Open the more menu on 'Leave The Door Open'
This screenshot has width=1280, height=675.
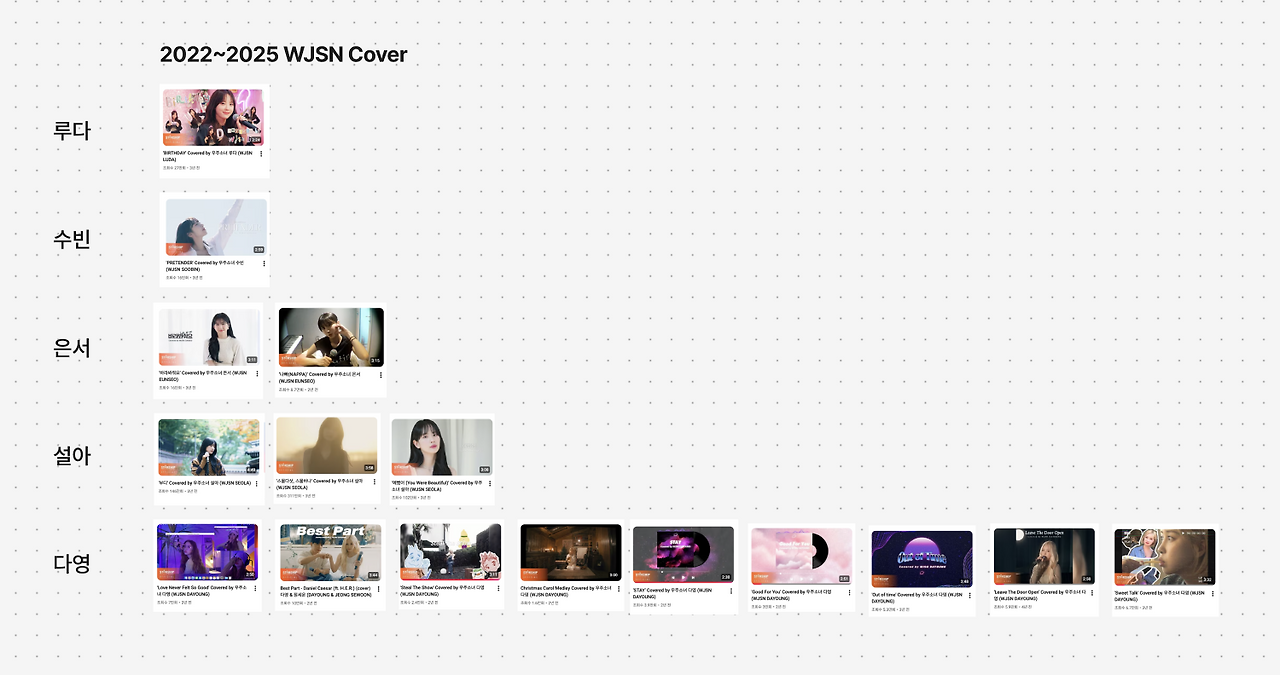tap(1092, 594)
